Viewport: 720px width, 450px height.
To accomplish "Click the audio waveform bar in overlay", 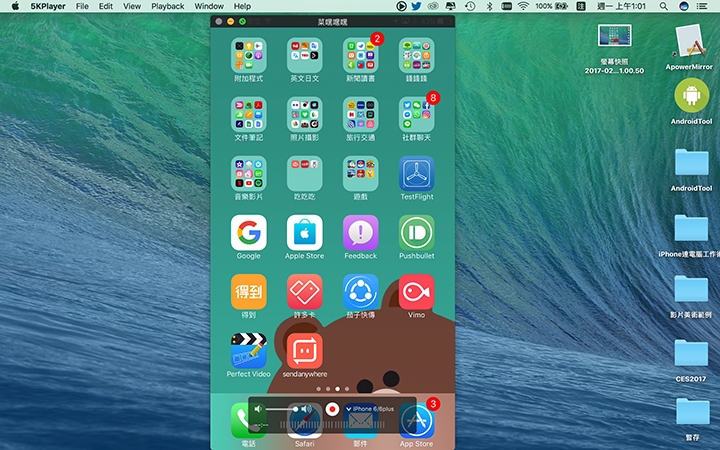I will 332,425.
